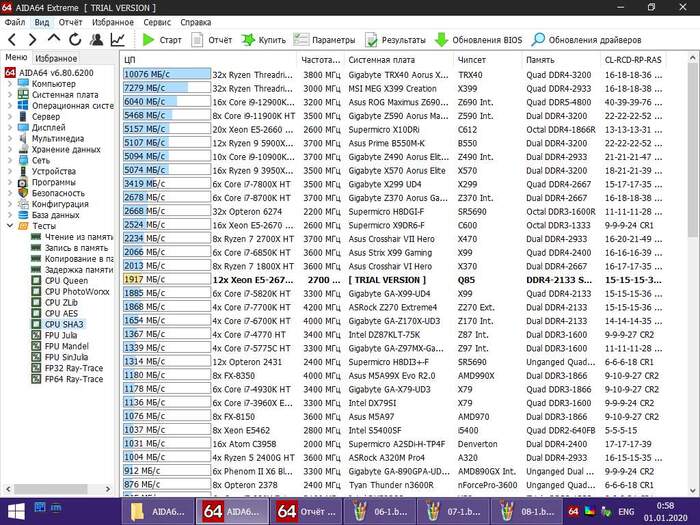700x525 pixels.
Task: Click the sidebar horizontal scrollbar right arrow
Action: (108, 489)
